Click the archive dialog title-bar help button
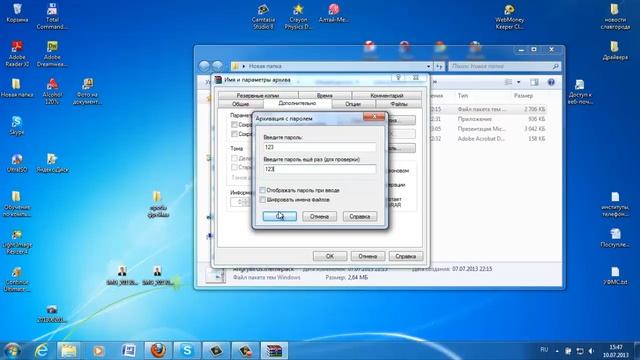The image size is (640, 360). pyautogui.click(x=398, y=78)
